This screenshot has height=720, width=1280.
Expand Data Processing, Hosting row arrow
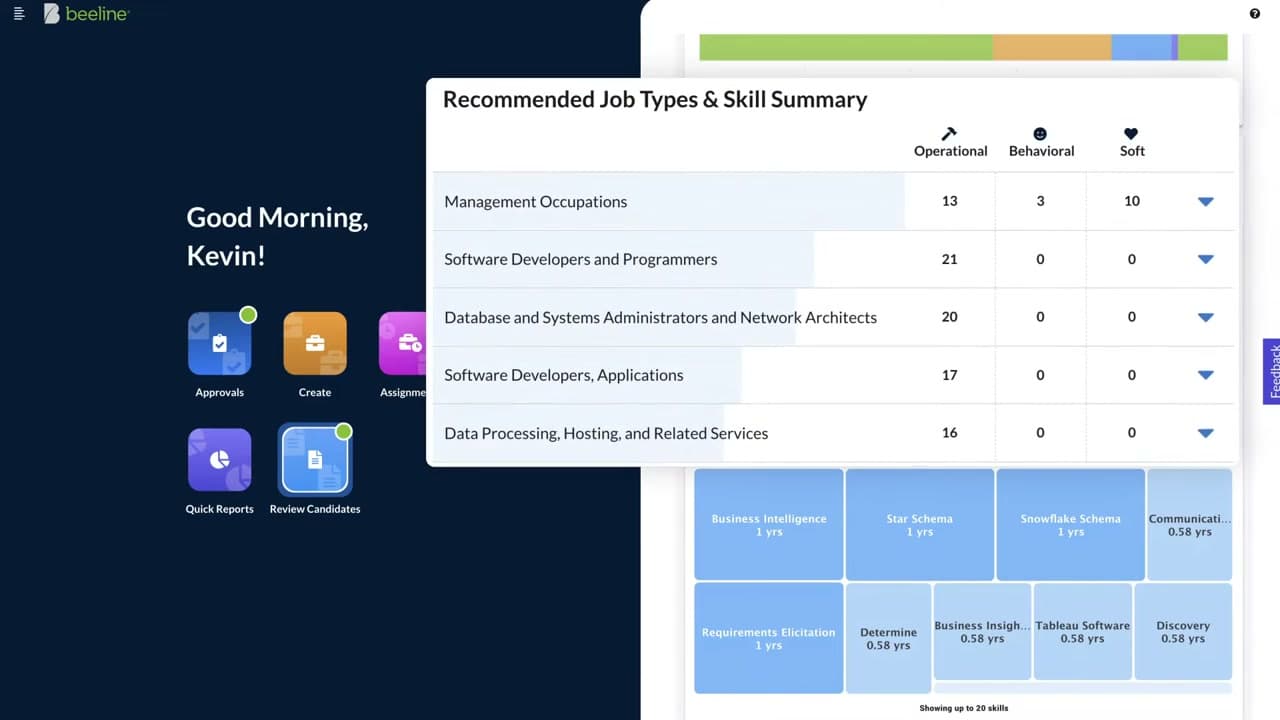click(1205, 433)
